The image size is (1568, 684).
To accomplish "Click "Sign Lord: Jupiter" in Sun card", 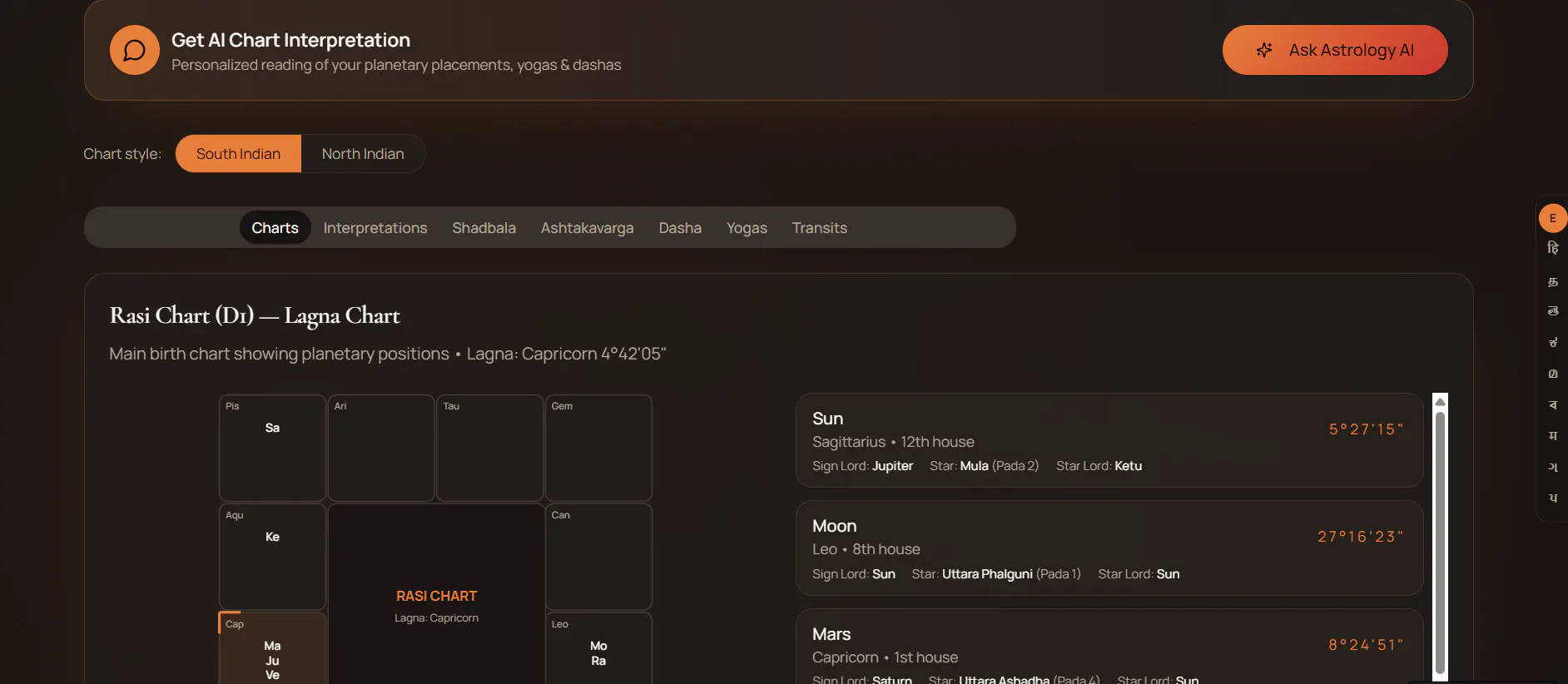I will pos(862,466).
